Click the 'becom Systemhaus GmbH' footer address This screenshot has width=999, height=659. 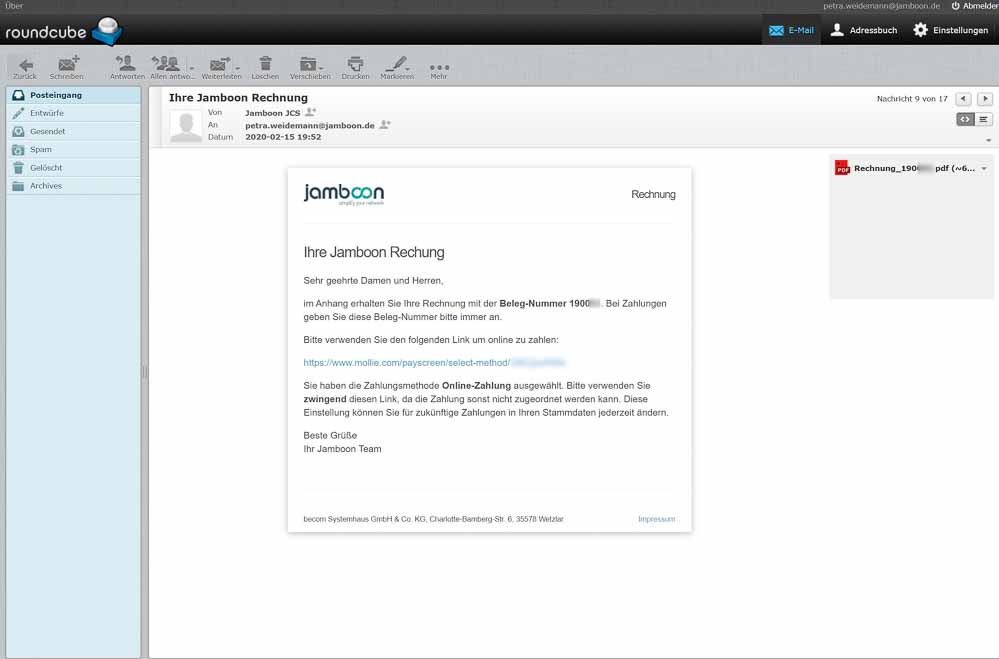[x=433, y=519]
